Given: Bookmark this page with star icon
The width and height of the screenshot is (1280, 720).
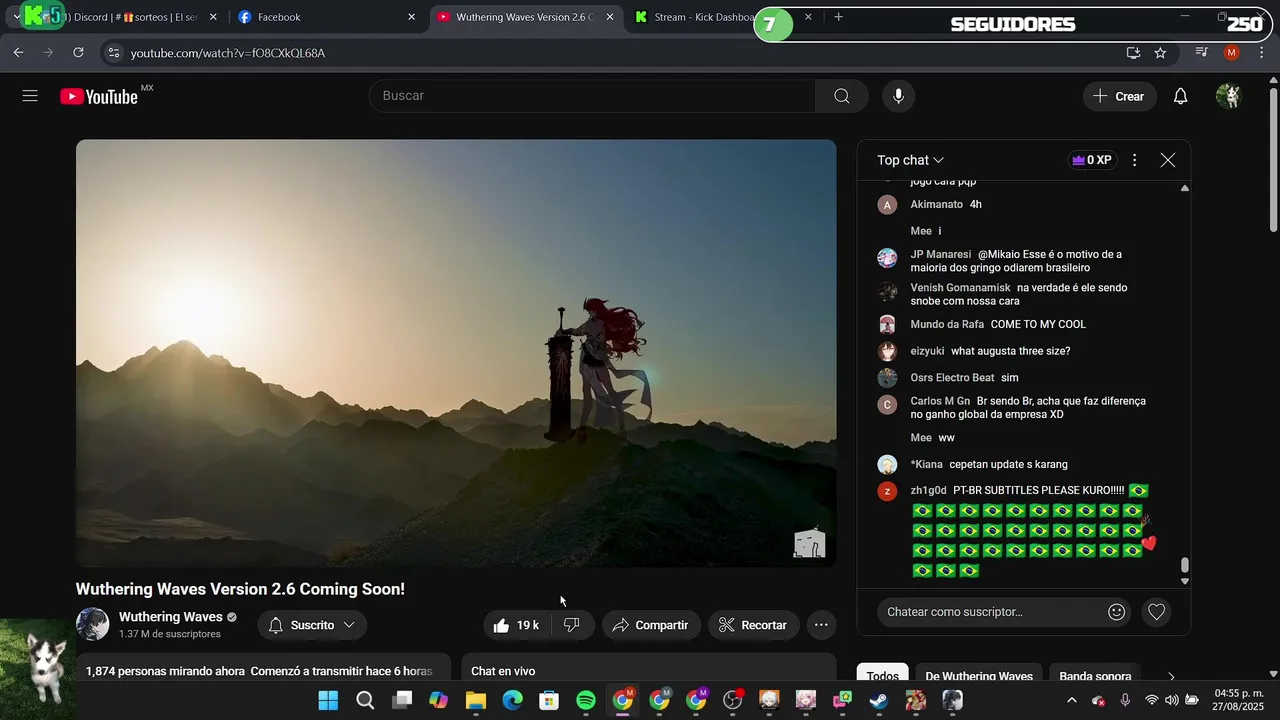Looking at the screenshot, I should [1160, 52].
